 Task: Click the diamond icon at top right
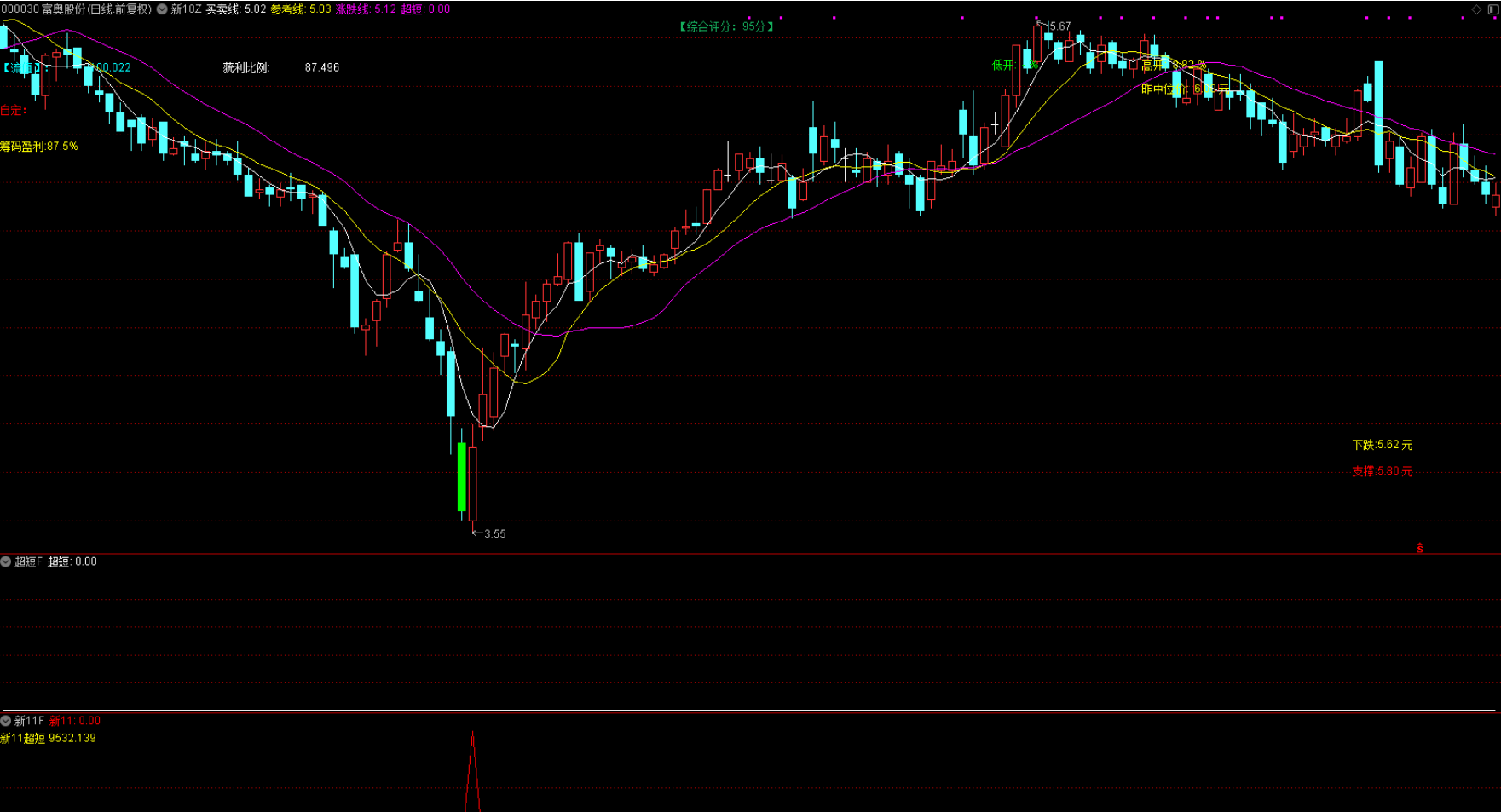pyautogui.click(x=1476, y=9)
